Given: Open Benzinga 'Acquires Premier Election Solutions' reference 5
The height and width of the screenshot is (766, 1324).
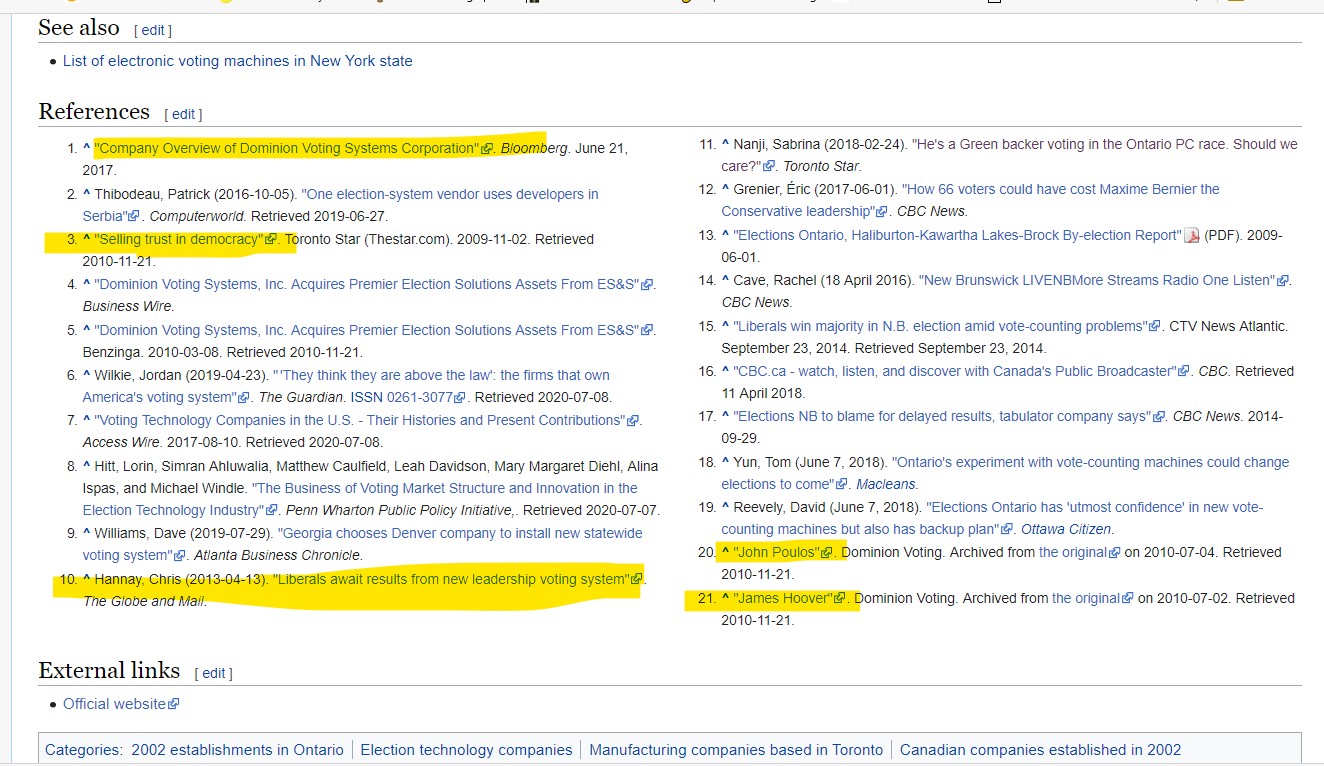Looking at the screenshot, I should [367, 330].
